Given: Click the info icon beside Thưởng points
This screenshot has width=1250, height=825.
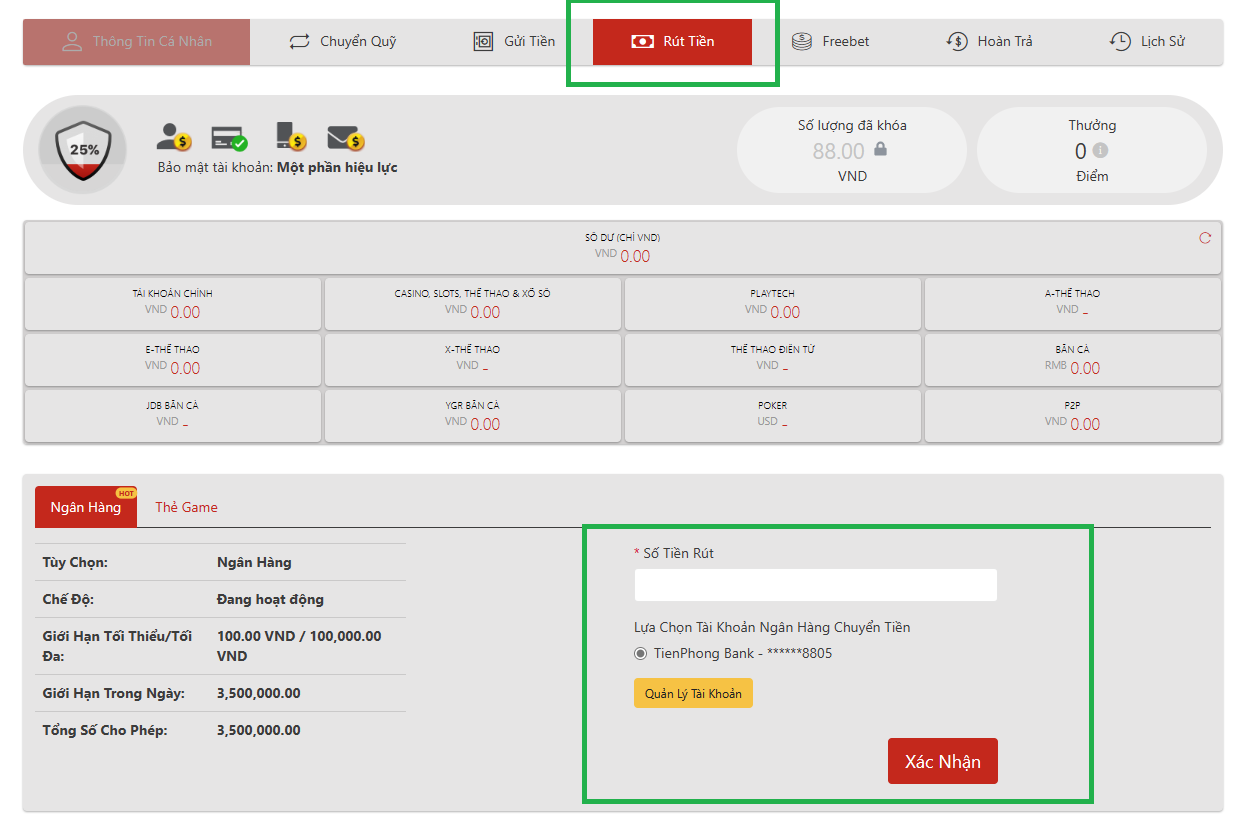Looking at the screenshot, I should coord(1100,151).
